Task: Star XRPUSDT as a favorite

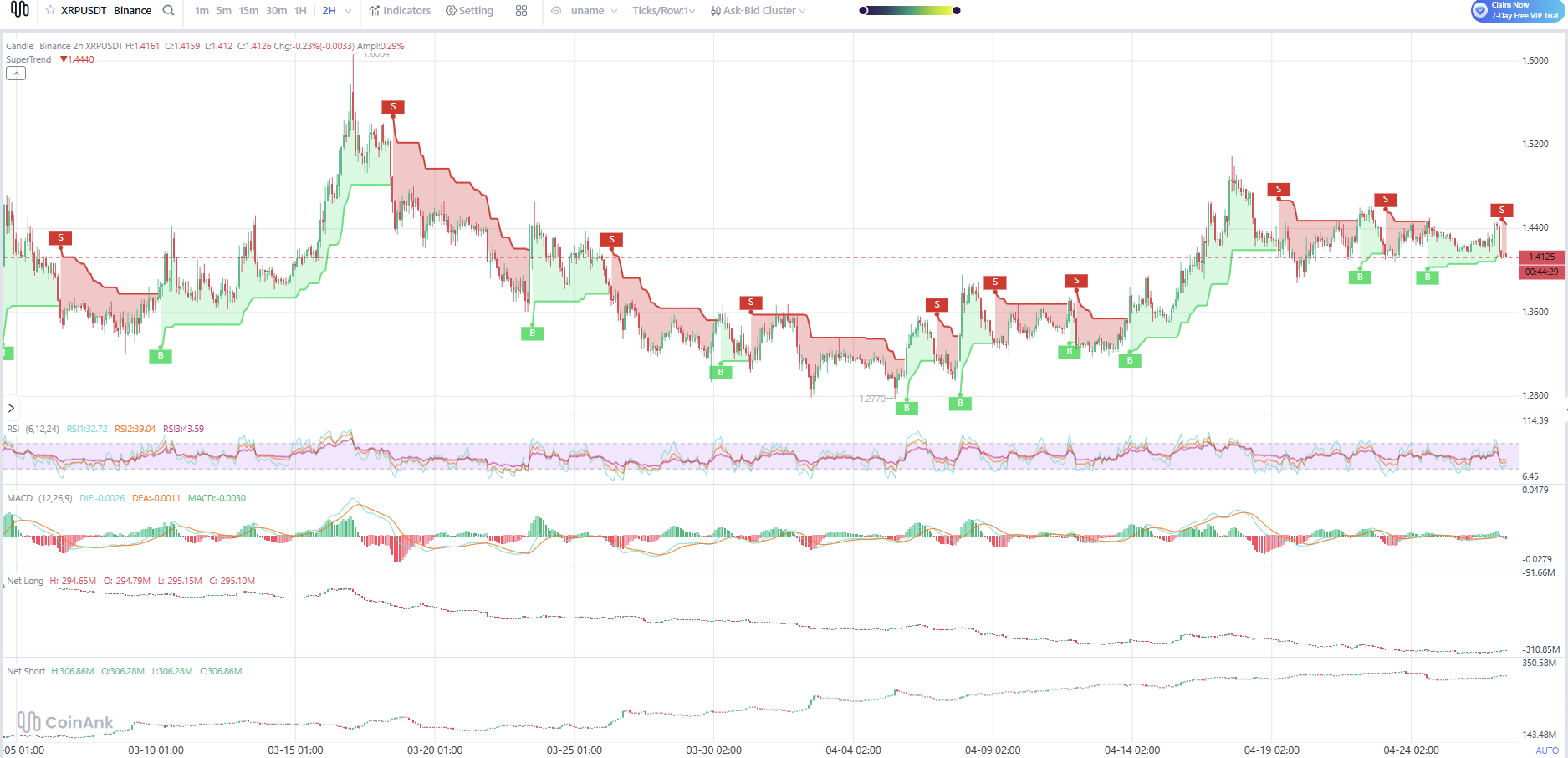Action: pos(50,11)
